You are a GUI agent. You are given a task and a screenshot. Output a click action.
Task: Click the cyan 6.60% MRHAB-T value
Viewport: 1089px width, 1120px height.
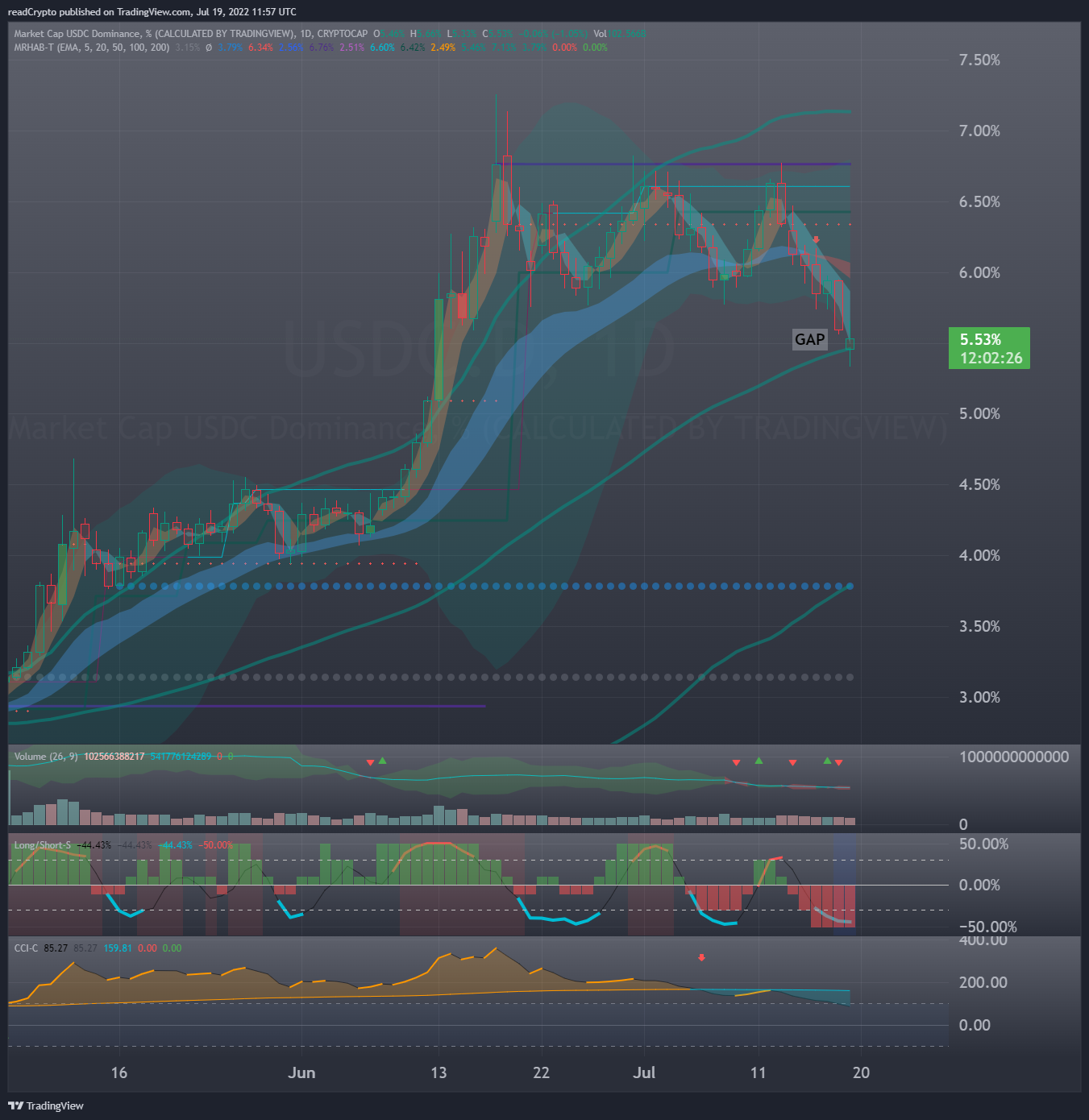click(x=383, y=48)
